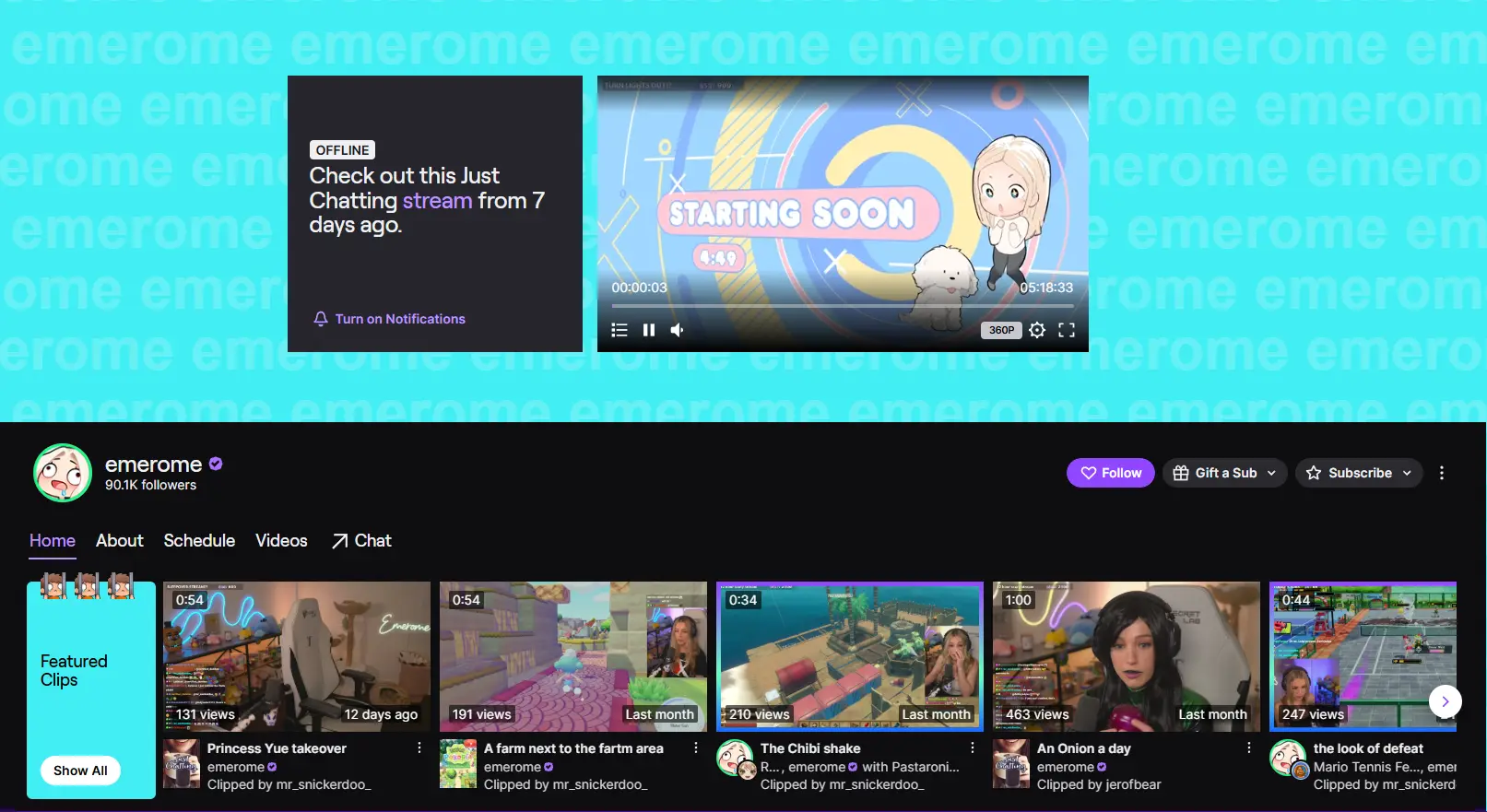The width and height of the screenshot is (1487, 812).
Task: Click the avatar beside the look of defeat
Action: (x=1288, y=758)
